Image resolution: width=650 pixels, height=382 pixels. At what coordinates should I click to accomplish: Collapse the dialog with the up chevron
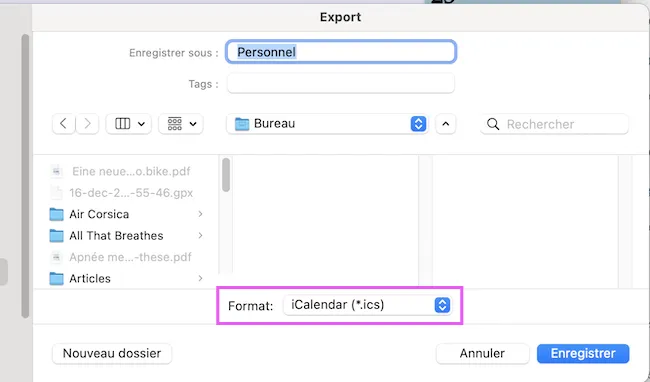[x=446, y=123]
